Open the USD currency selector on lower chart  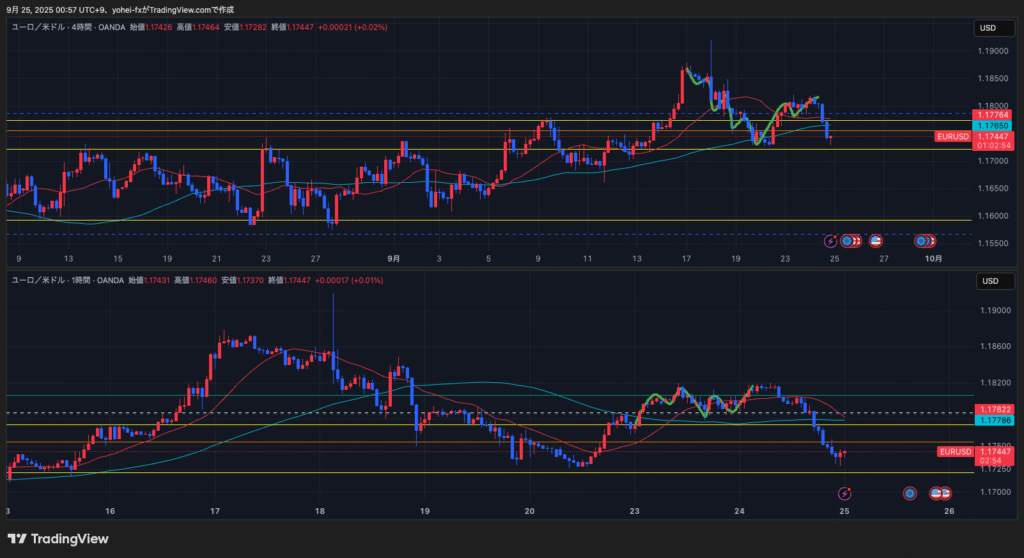click(987, 282)
